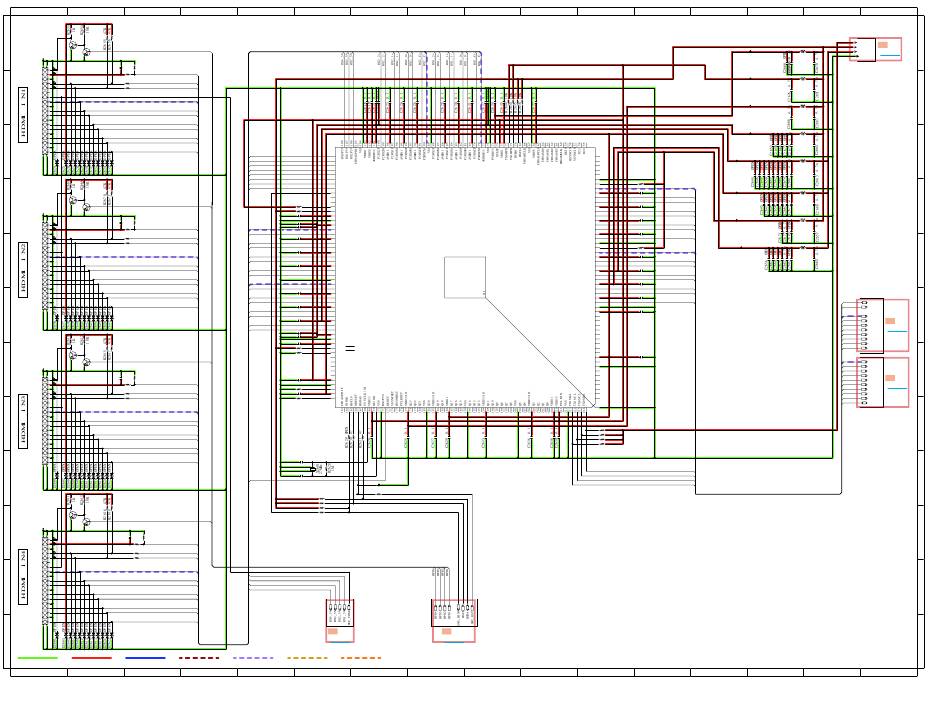The image size is (950, 702).
Task: Select the upper eight-pin connector on right edge
Action: click(x=884, y=325)
